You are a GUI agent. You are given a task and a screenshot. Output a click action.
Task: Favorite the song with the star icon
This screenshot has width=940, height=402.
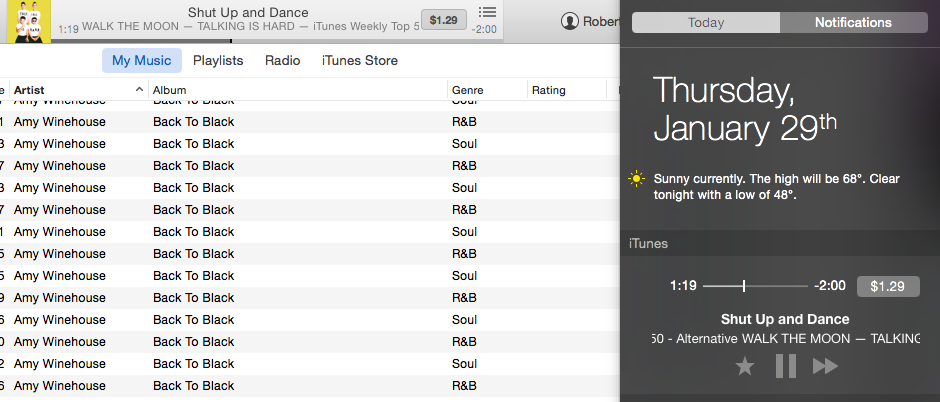[x=745, y=365]
